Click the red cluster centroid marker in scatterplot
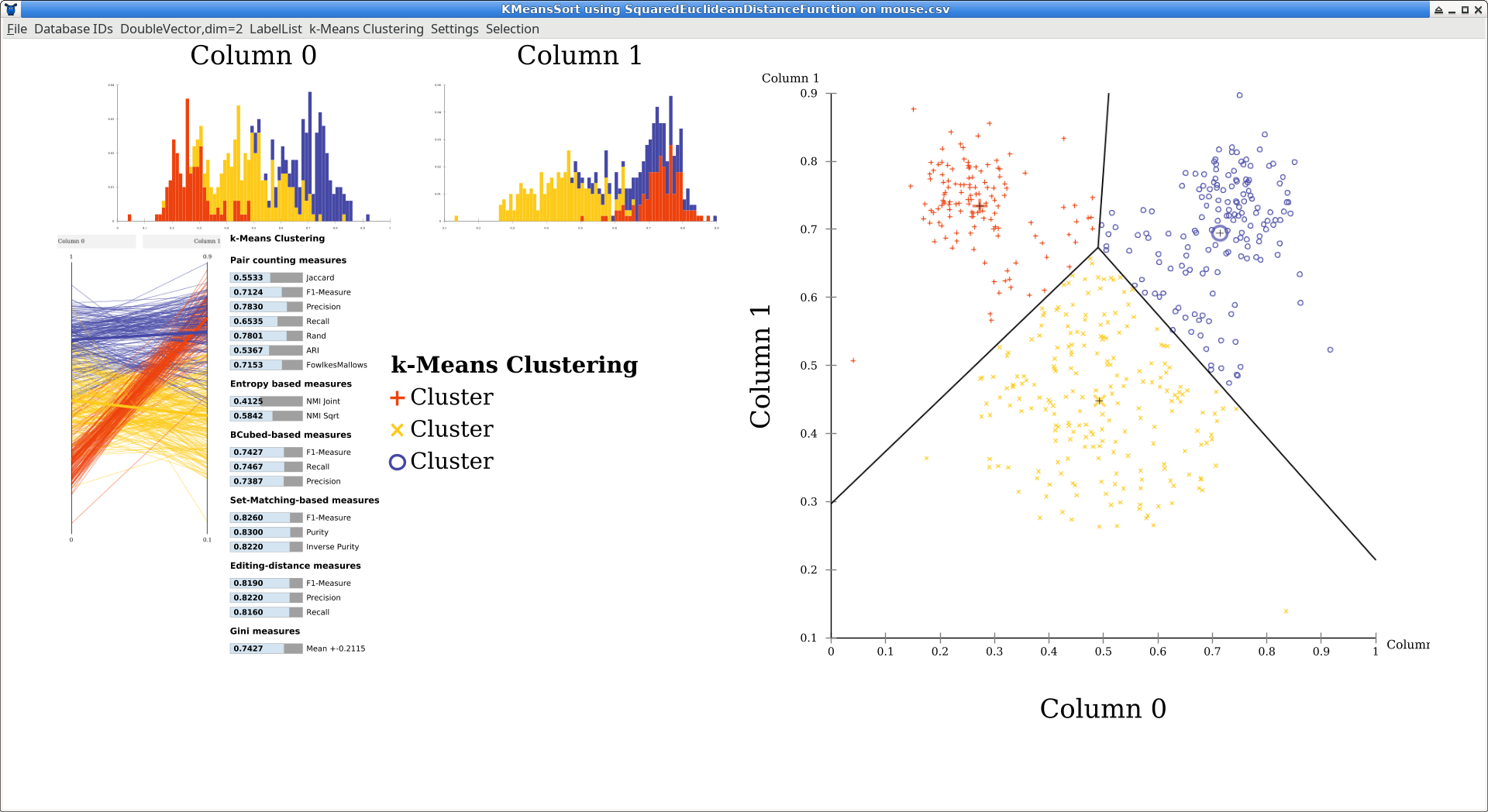1488x812 pixels. (x=980, y=206)
